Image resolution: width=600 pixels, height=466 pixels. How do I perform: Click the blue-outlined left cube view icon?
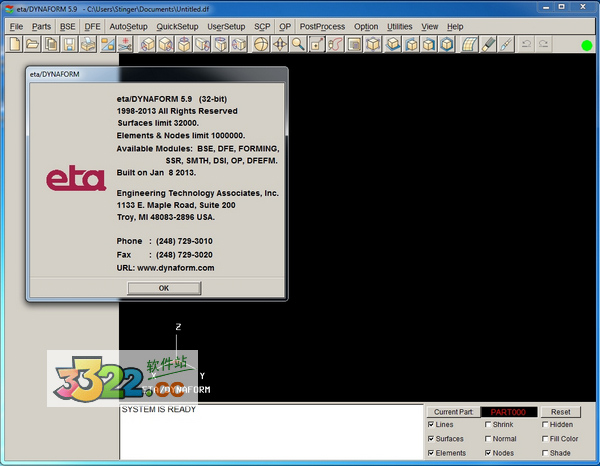click(x=411, y=44)
